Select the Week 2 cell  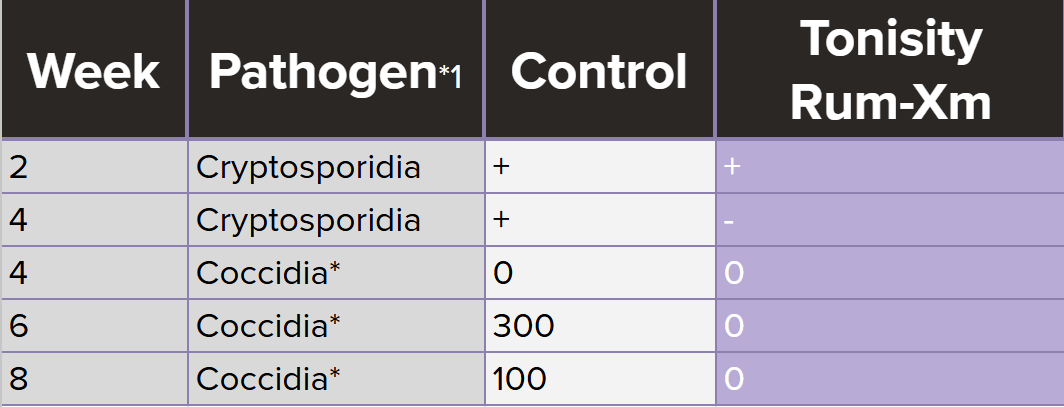coord(18,167)
